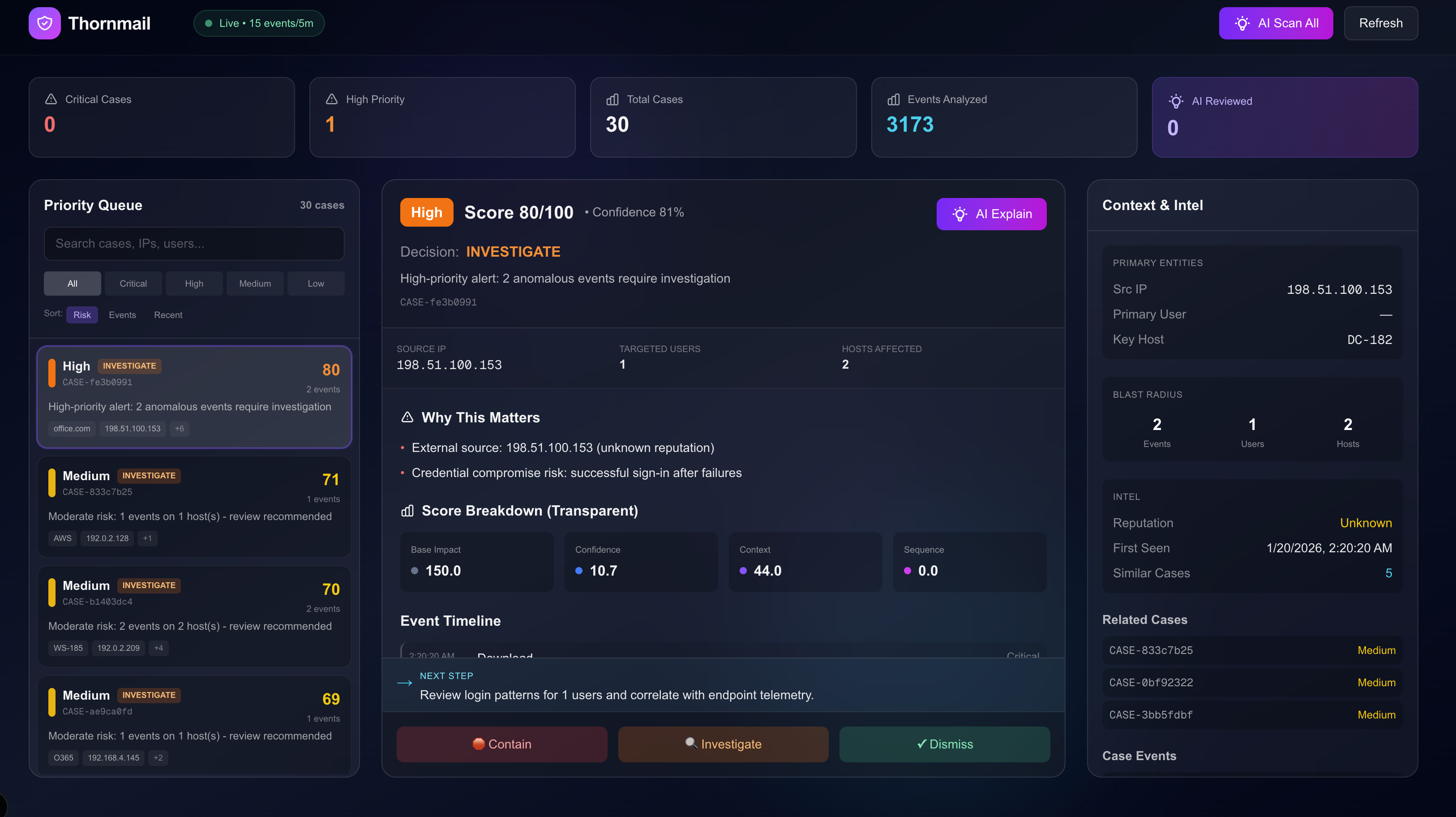Click the Critical Cases warning triangle icon
Screen dimensions: 1456x817
click(x=51, y=99)
